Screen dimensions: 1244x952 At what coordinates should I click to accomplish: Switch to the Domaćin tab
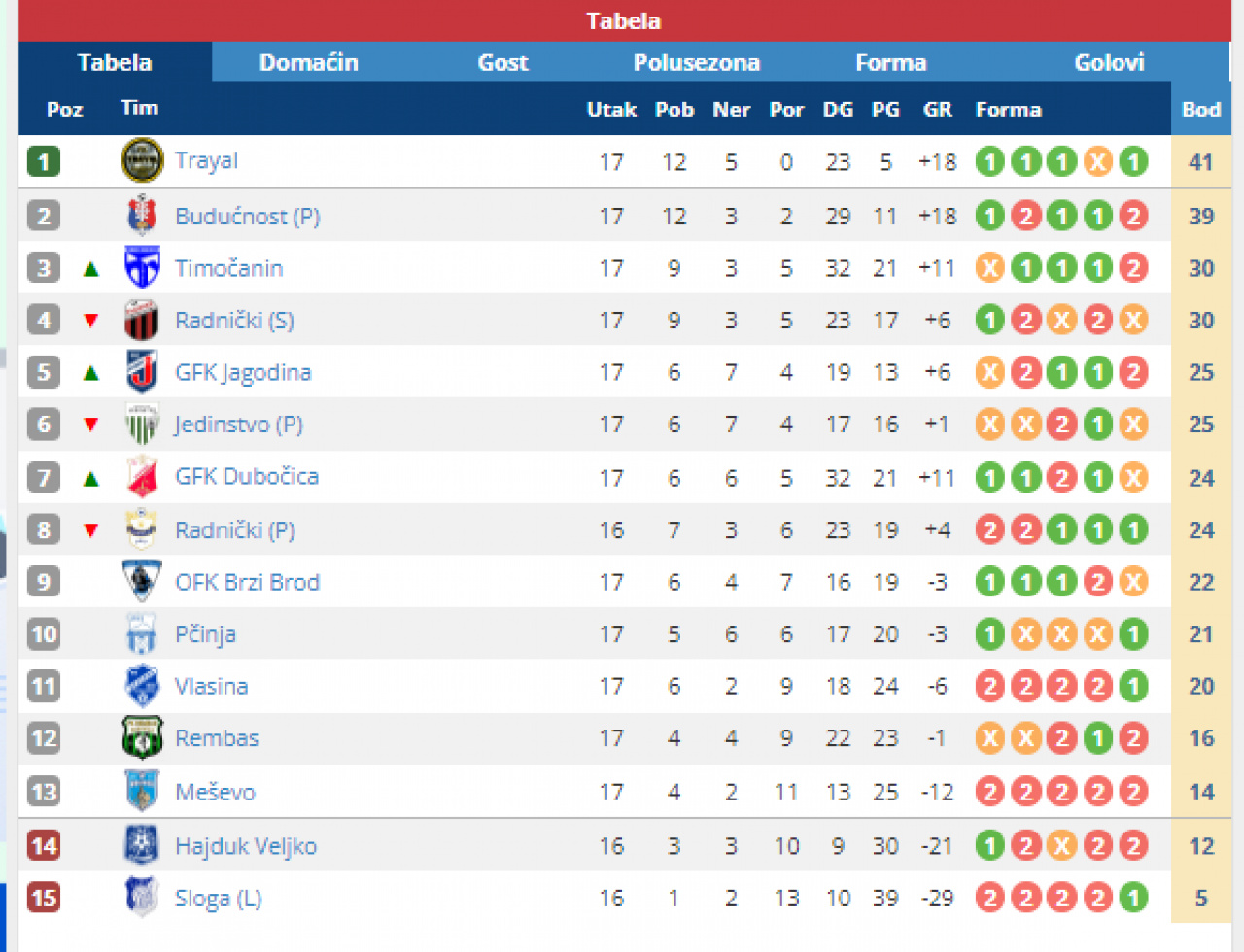[309, 63]
